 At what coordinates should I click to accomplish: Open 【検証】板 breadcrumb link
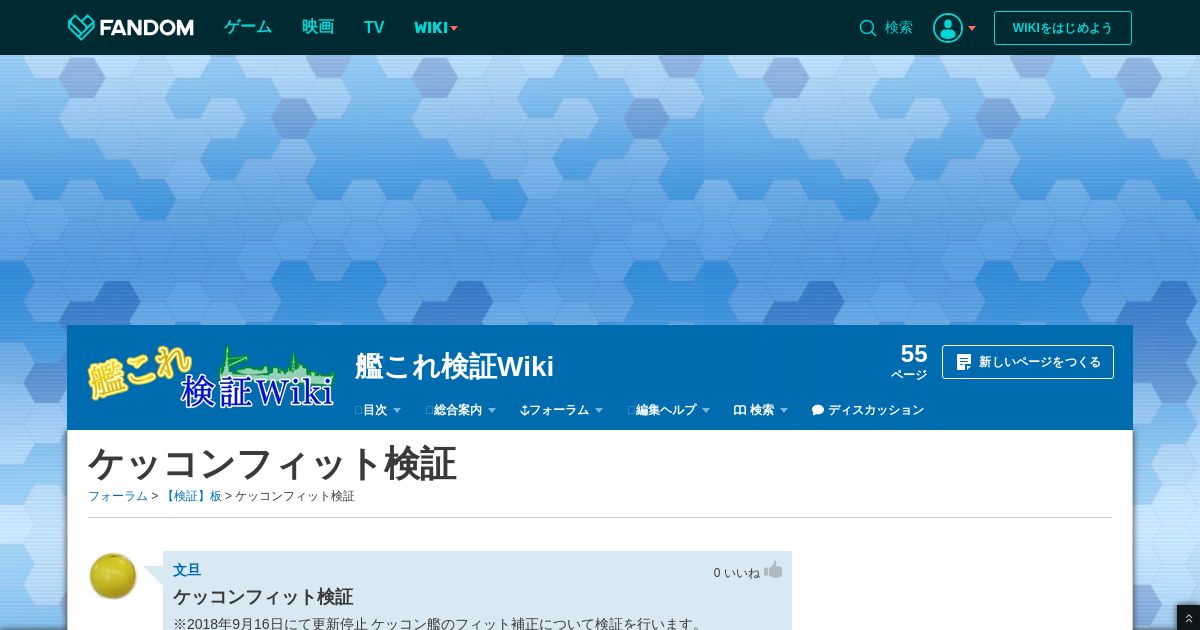tap(192, 496)
